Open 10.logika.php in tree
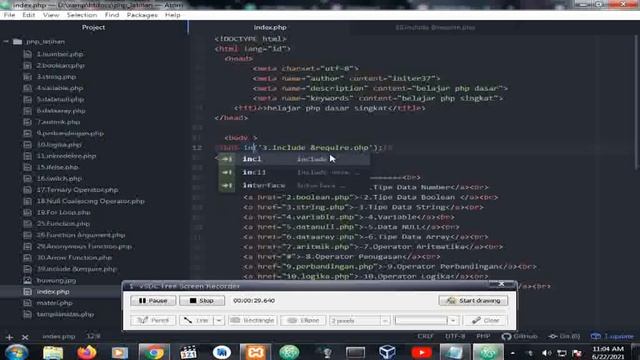This screenshot has width=640, height=360. pos(59,144)
